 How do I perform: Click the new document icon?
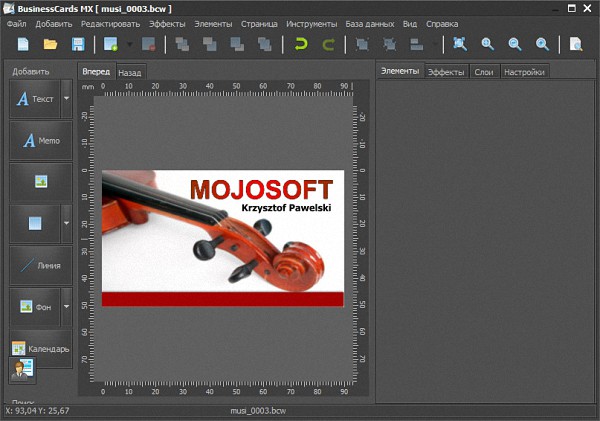click(x=23, y=44)
